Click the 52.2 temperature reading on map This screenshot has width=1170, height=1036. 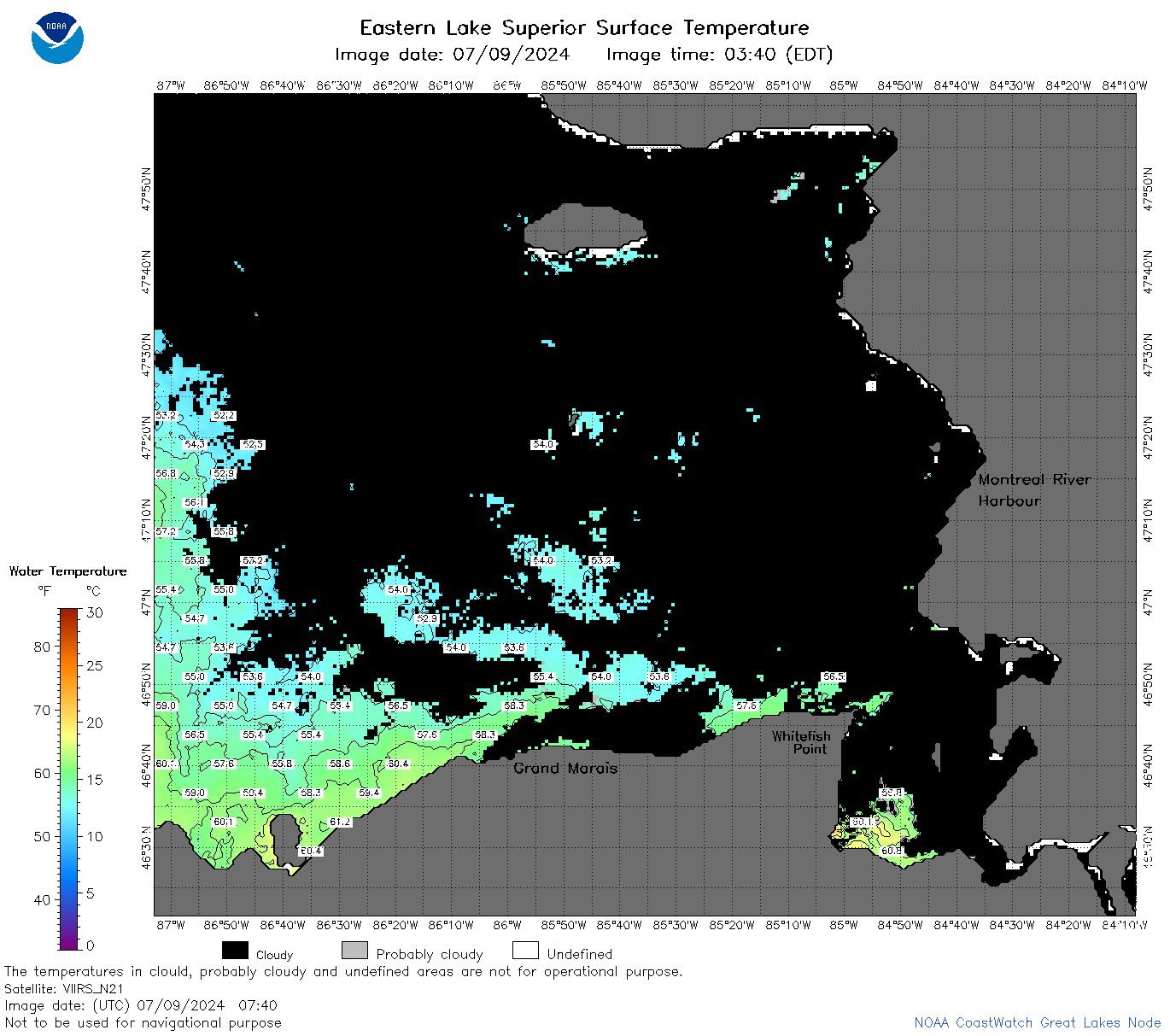[224, 415]
